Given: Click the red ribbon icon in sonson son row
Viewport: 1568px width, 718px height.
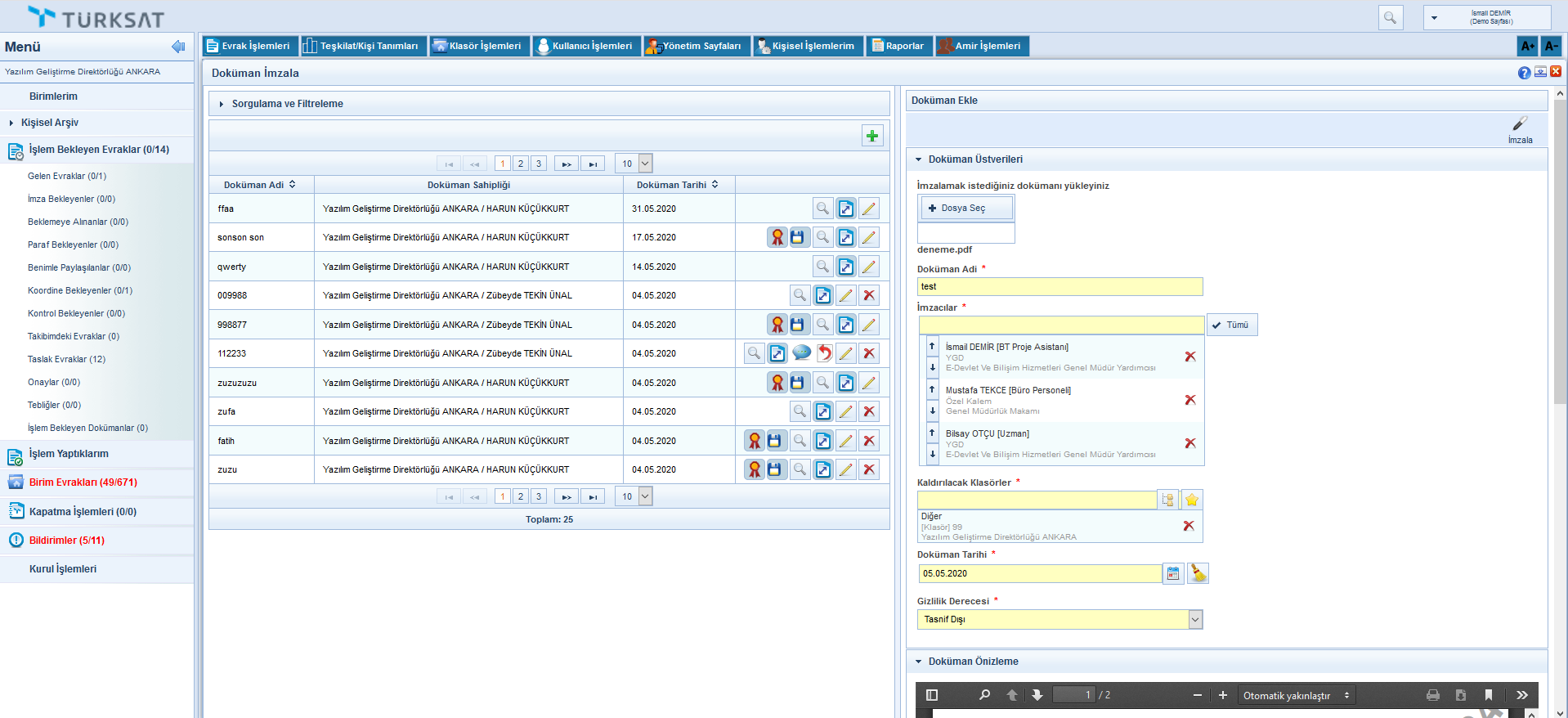Looking at the screenshot, I should click(777, 237).
